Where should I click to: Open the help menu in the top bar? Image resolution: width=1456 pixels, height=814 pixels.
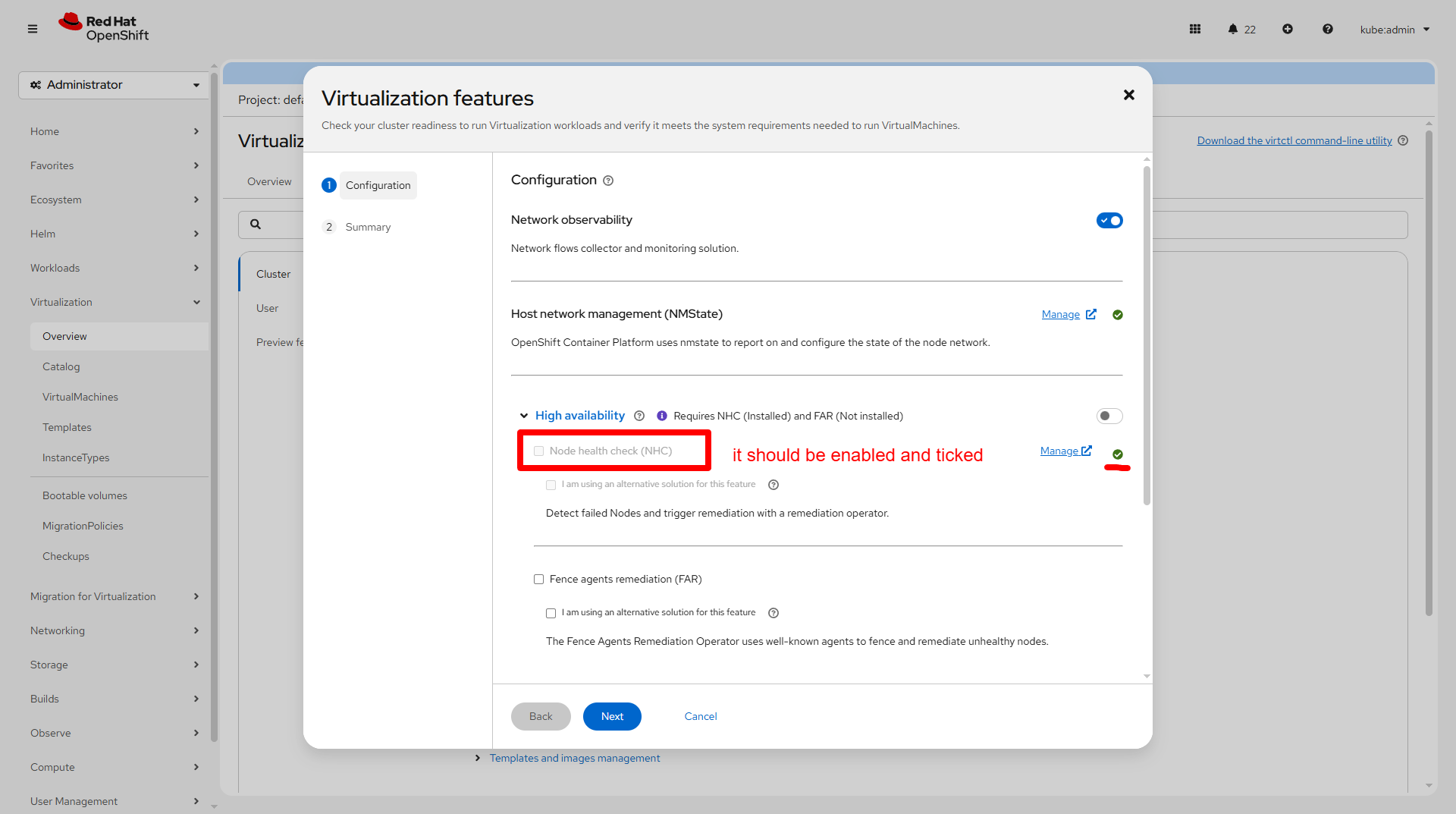tap(1328, 29)
